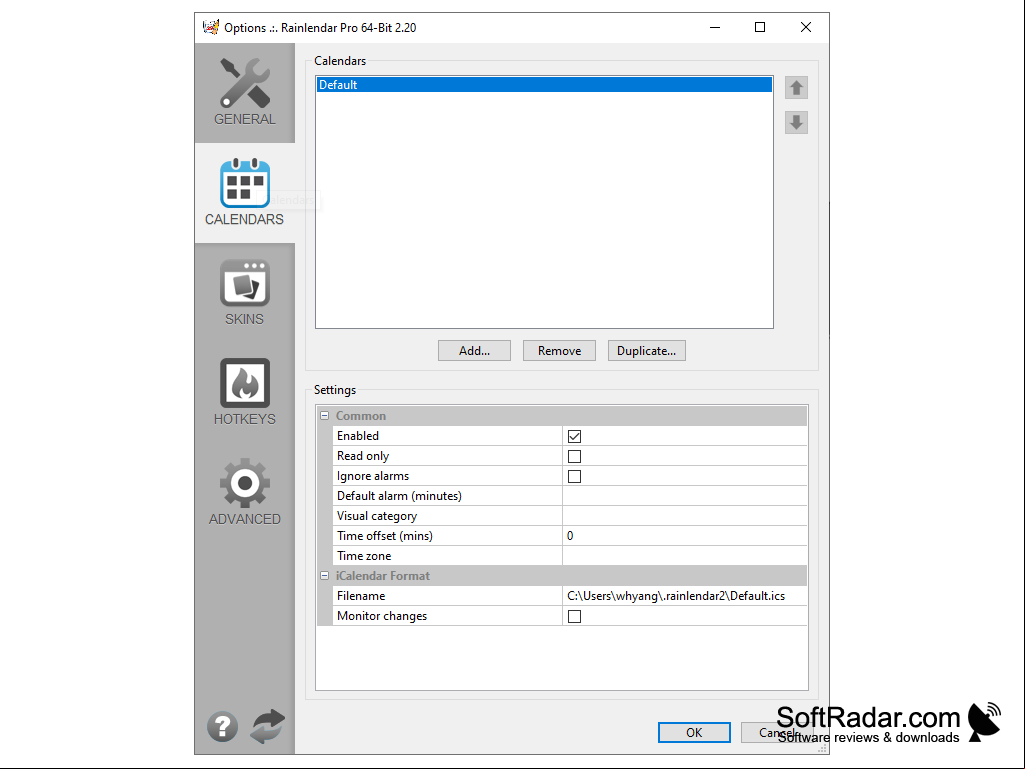Viewport: 1025px width, 769px height.
Task: Edit the Visual category value field
Action: pyautogui.click(x=684, y=516)
